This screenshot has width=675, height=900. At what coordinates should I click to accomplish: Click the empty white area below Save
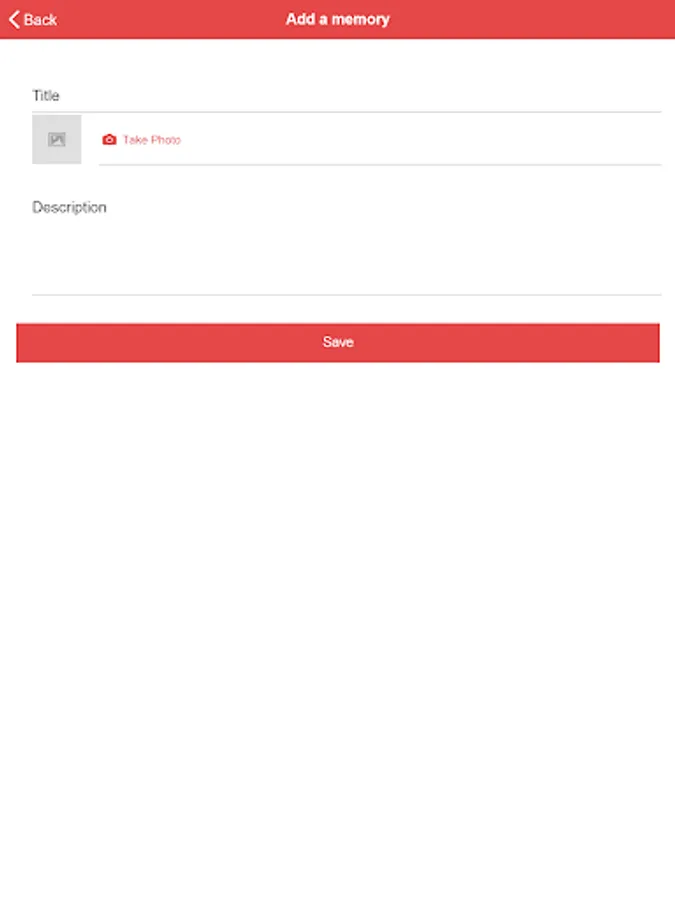(x=338, y=631)
